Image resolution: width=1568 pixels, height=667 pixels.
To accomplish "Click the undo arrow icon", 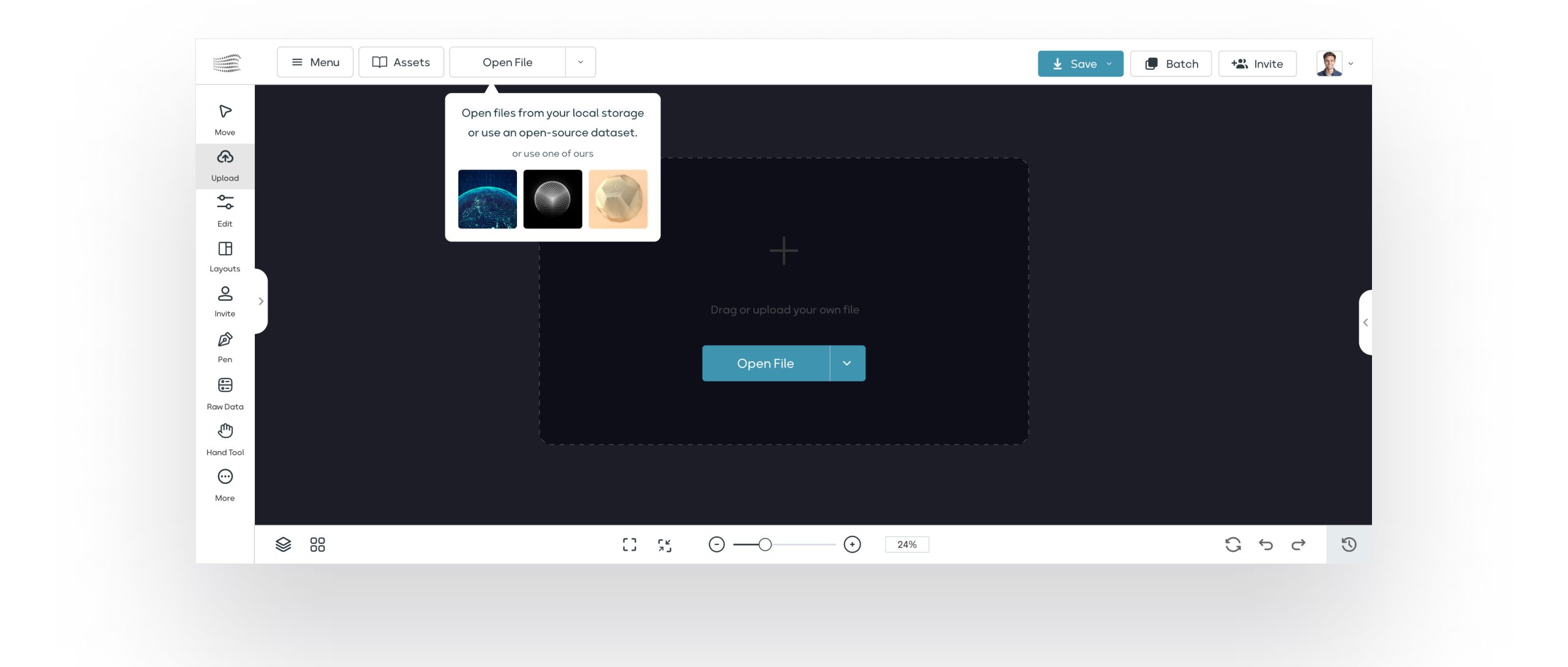I will pyautogui.click(x=1265, y=545).
